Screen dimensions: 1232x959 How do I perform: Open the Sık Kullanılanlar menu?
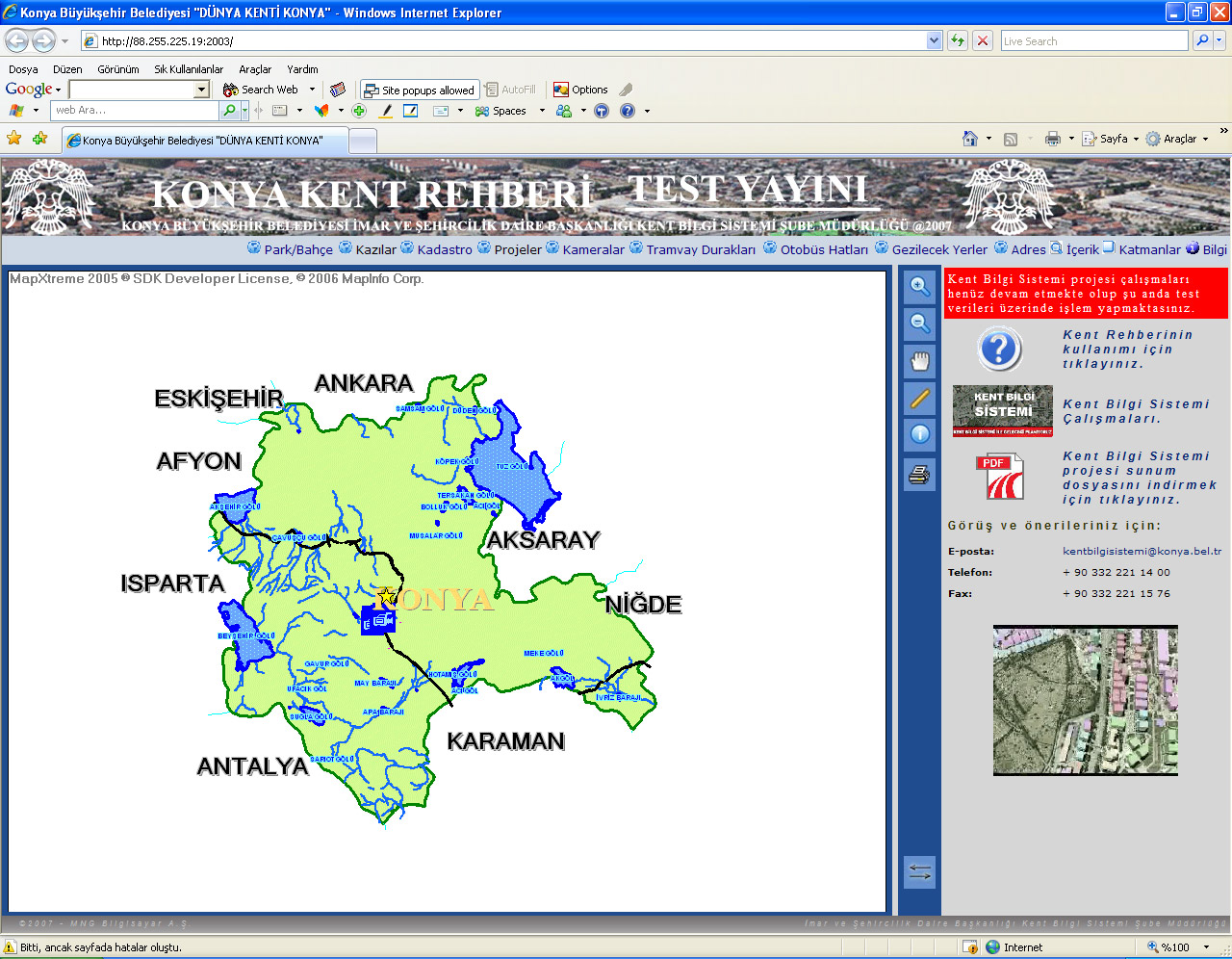[189, 69]
